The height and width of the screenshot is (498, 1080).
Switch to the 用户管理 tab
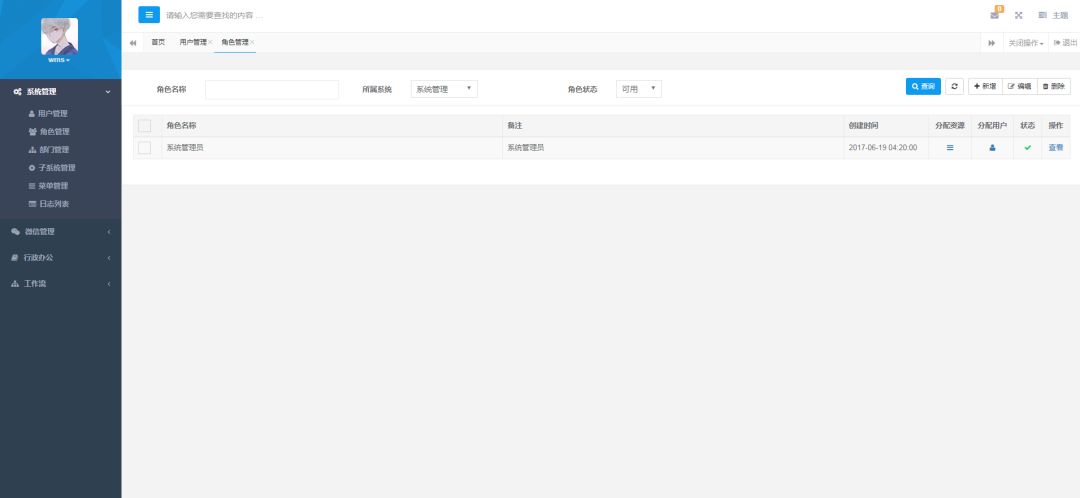193,42
